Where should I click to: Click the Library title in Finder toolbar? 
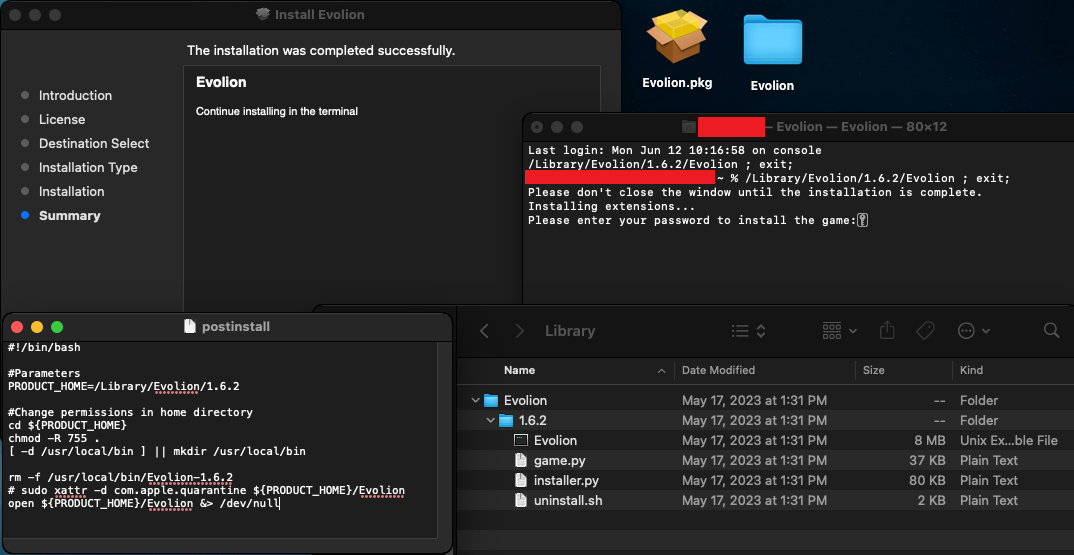[x=570, y=331]
